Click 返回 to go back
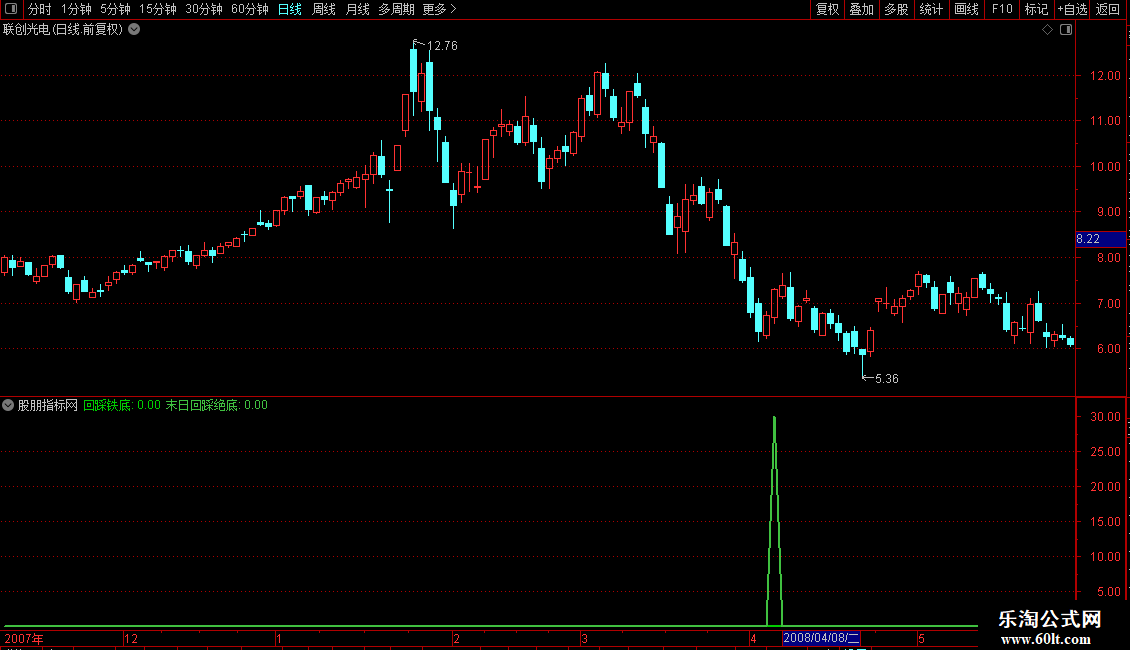This screenshot has width=1130, height=650. tap(1108, 9)
